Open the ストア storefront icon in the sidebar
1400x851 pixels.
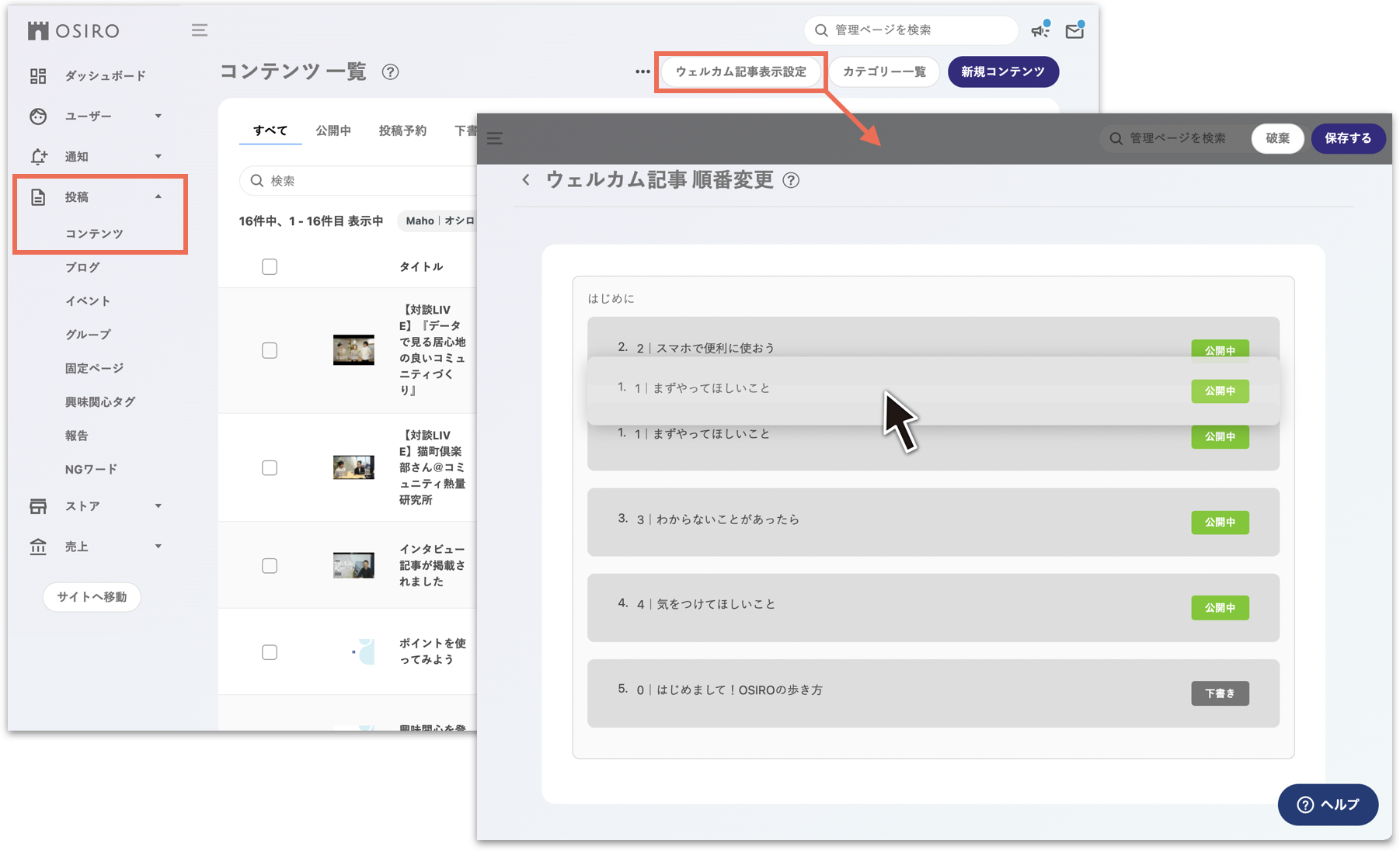[x=37, y=505]
